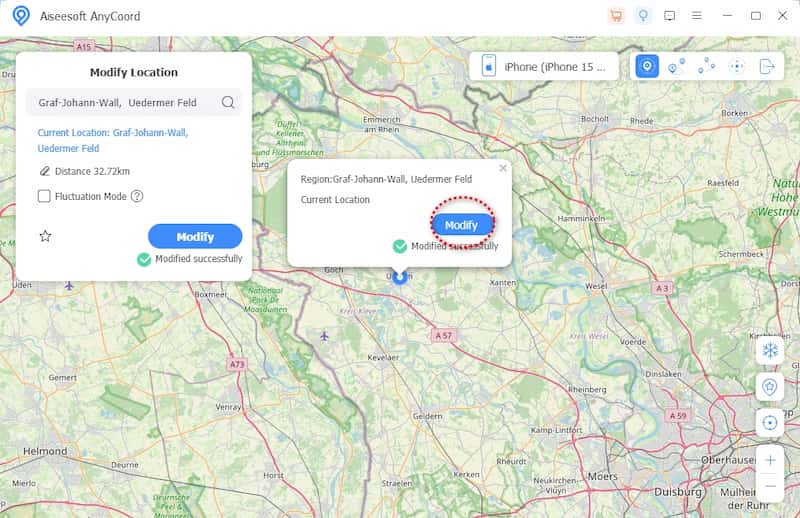This screenshot has width=800, height=518.
Task: Click the search magnifier icon
Action: pyautogui.click(x=228, y=103)
